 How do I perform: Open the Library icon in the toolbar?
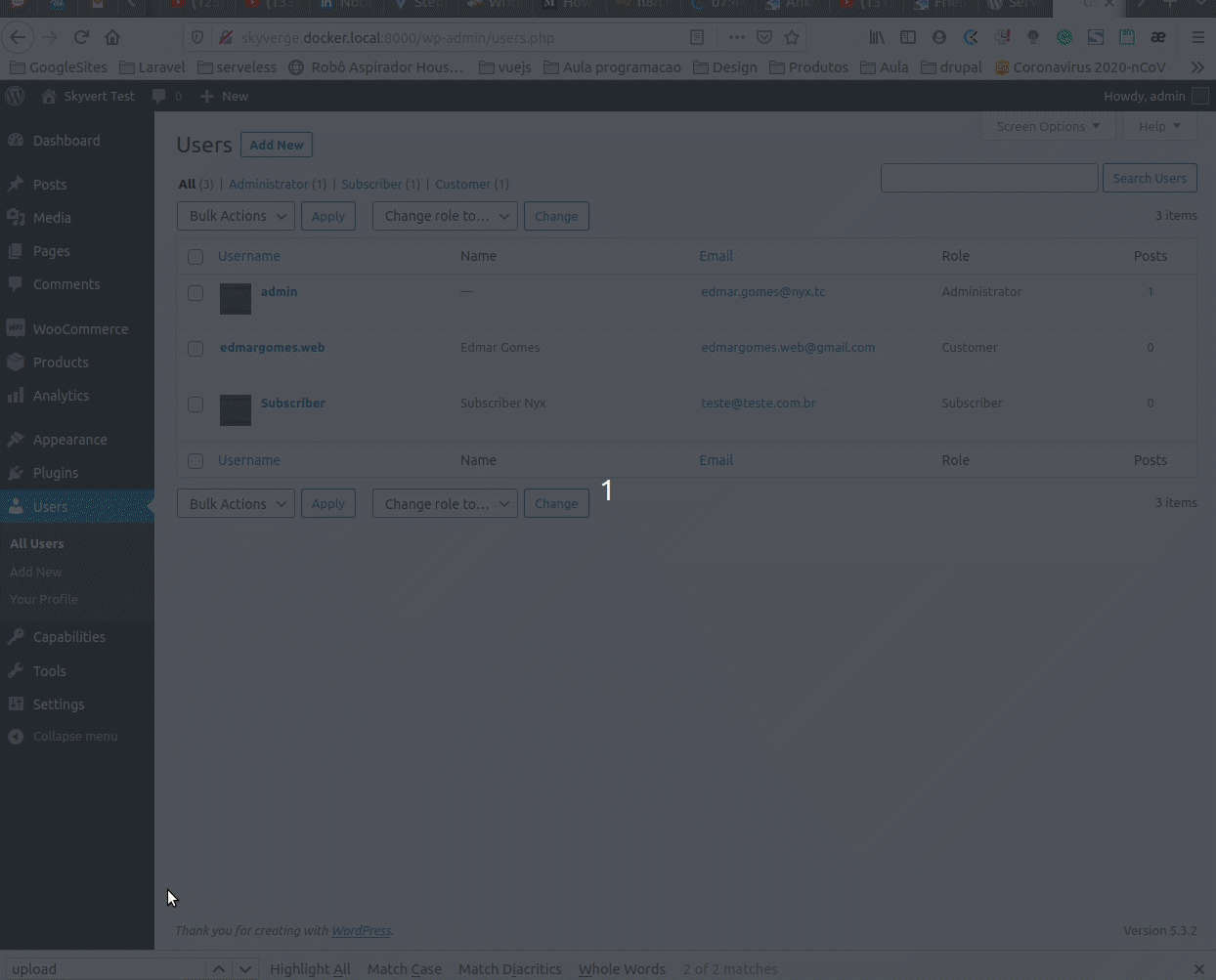tap(877, 37)
